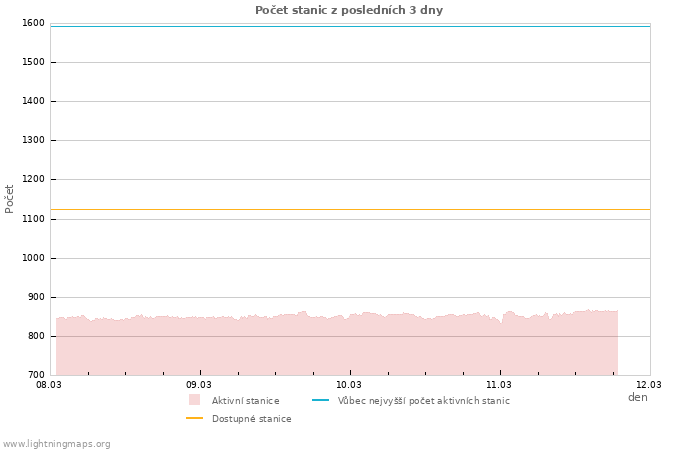Click the 08.03 date tick label
This screenshot has width=700, height=450.
point(49,384)
